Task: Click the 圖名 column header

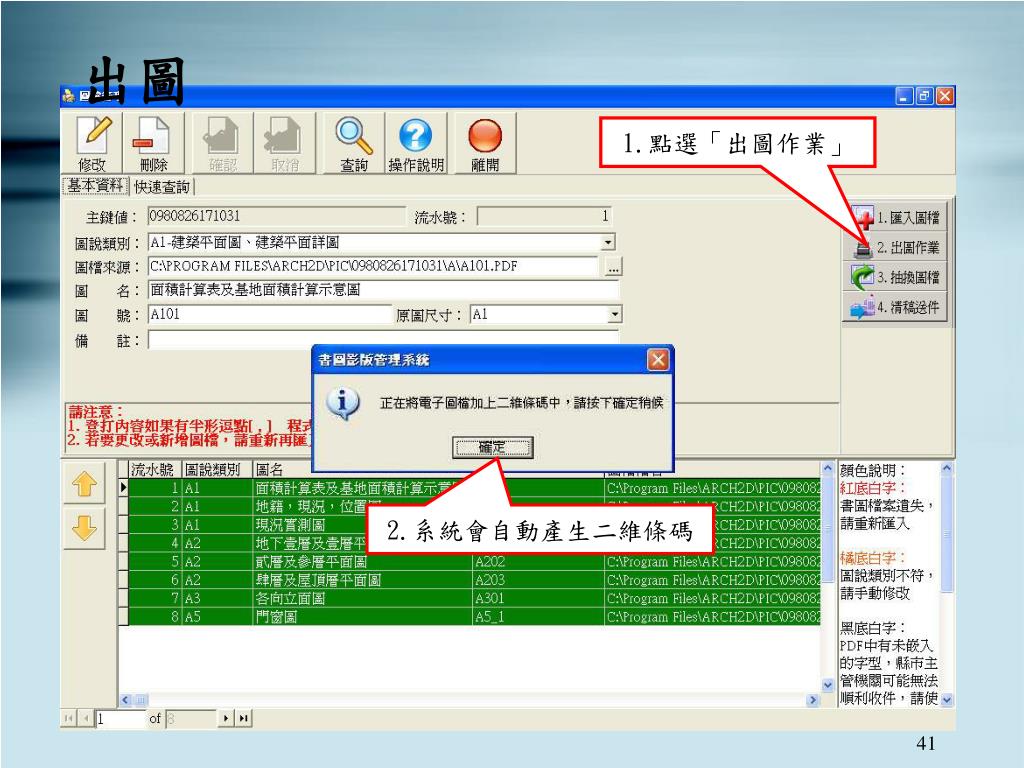Action: [283, 470]
